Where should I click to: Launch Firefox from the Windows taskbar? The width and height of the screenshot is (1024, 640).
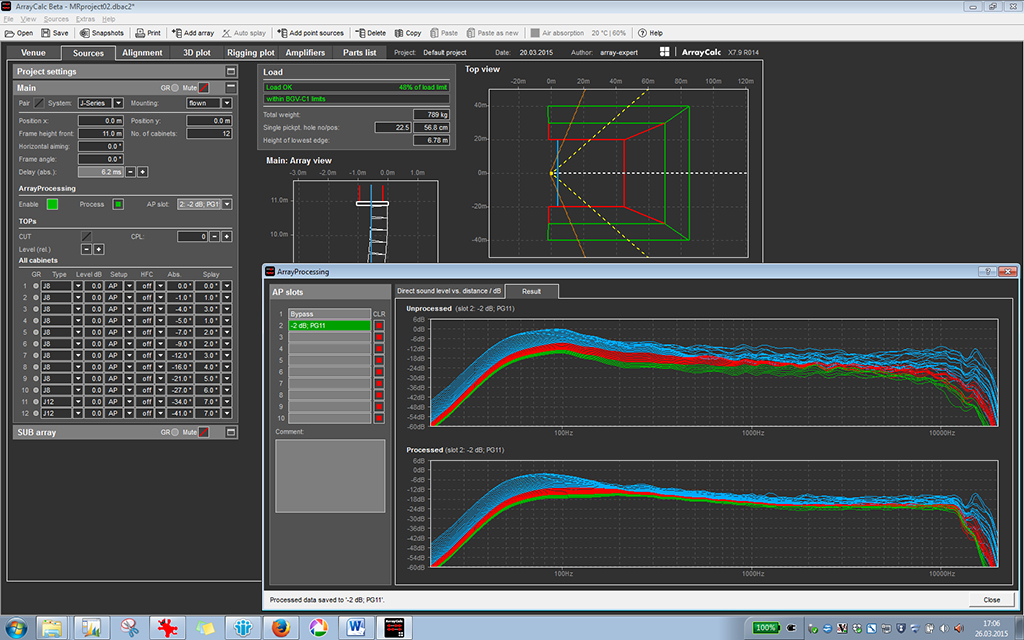click(279, 627)
